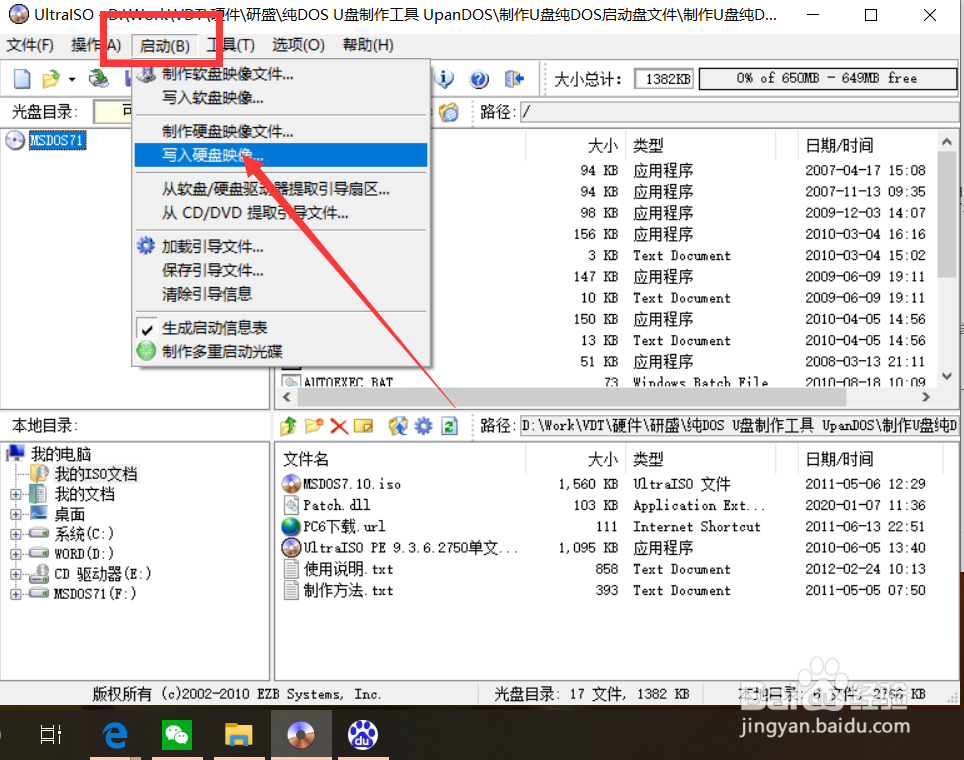
Task: Click the red X delete icon
Action: pyautogui.click(x=339, y=426)
